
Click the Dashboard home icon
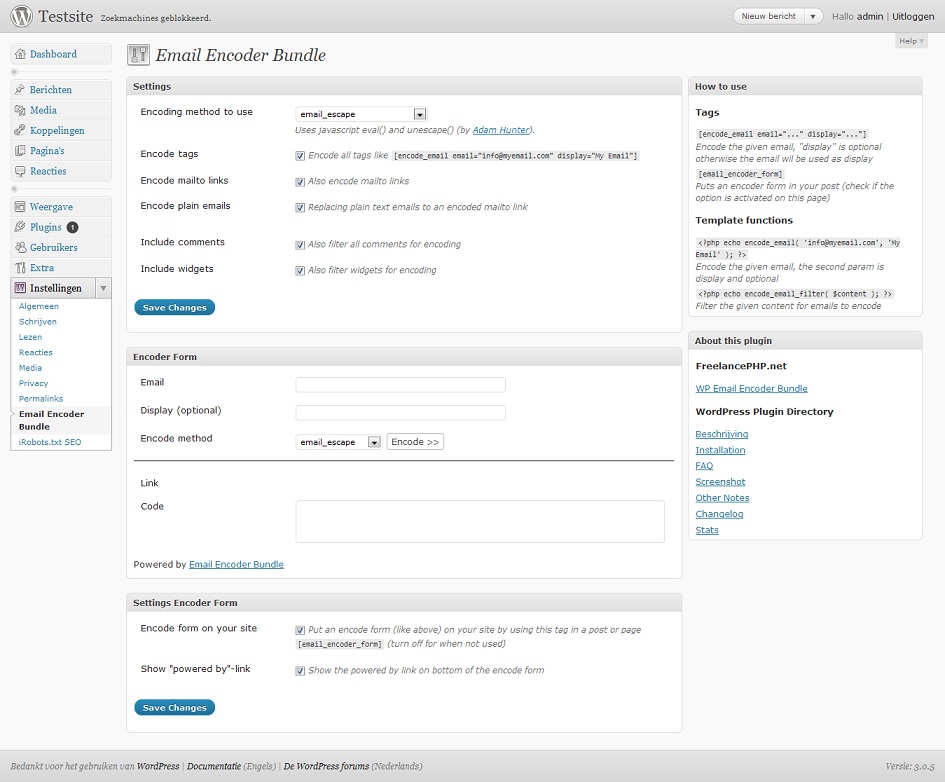click(x=20, y=54)
